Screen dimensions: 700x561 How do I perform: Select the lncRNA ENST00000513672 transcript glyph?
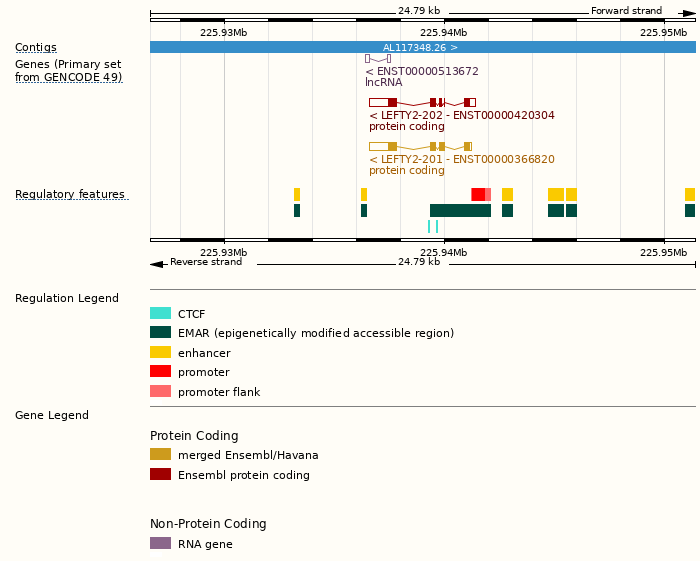[377, 59]
